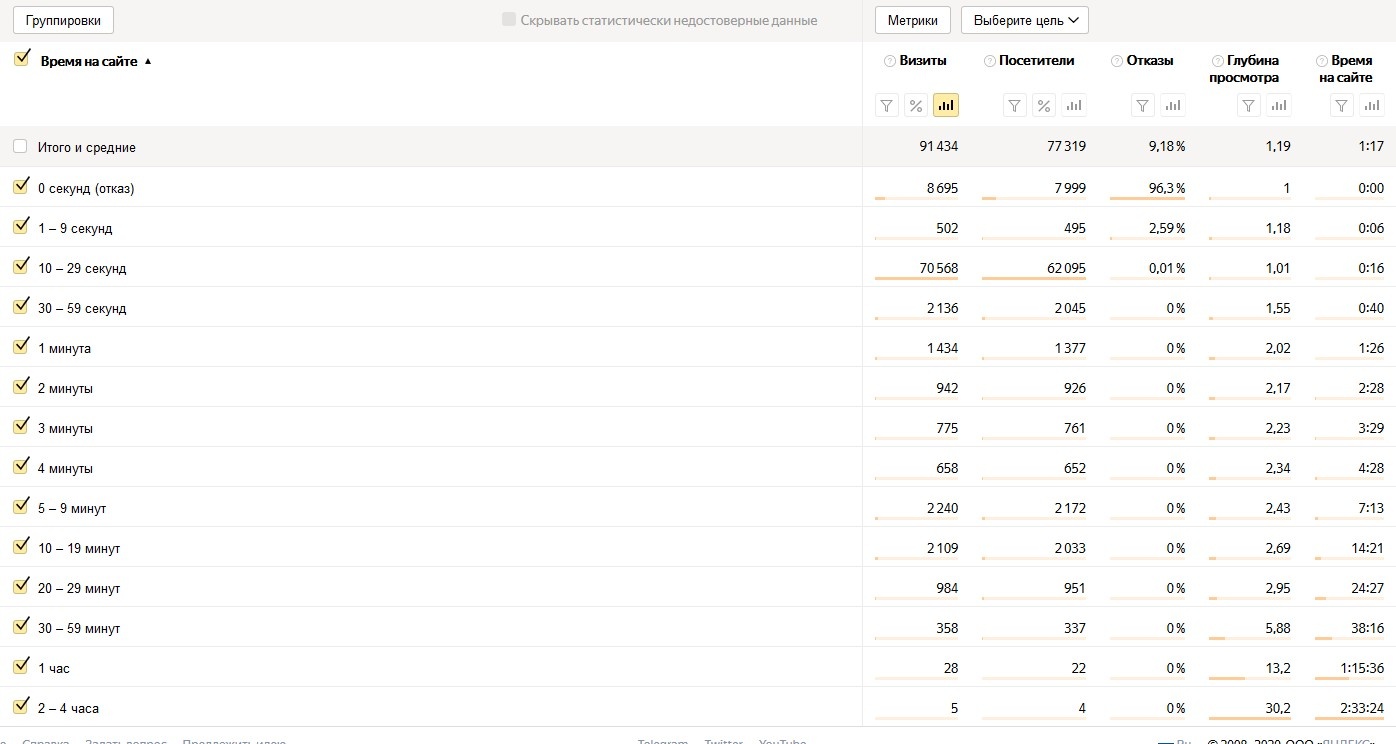
Task: Sort table by Визиты column header
Action: (x=923, y=61)
